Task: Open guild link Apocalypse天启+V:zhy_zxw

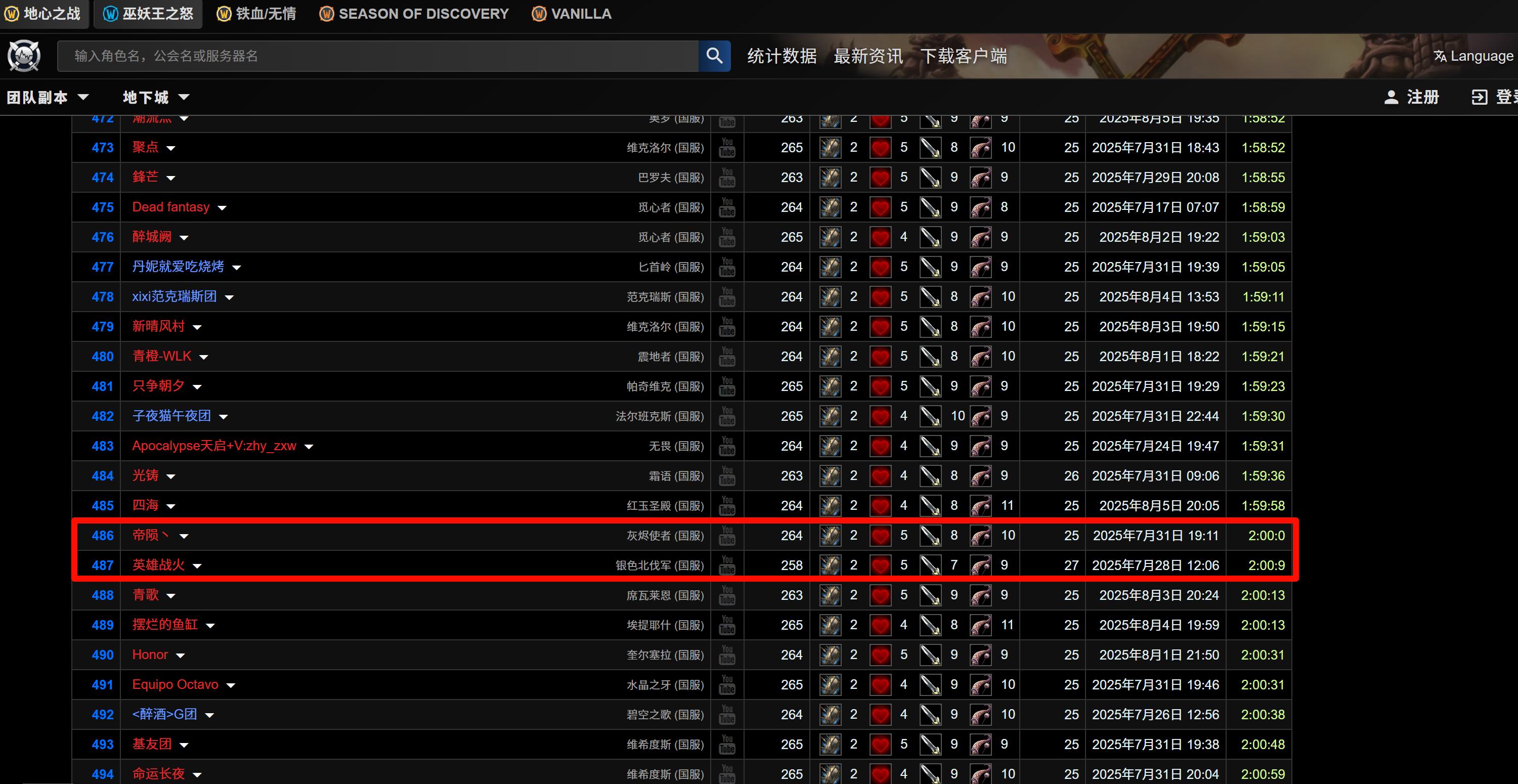Action: point(214,446)
